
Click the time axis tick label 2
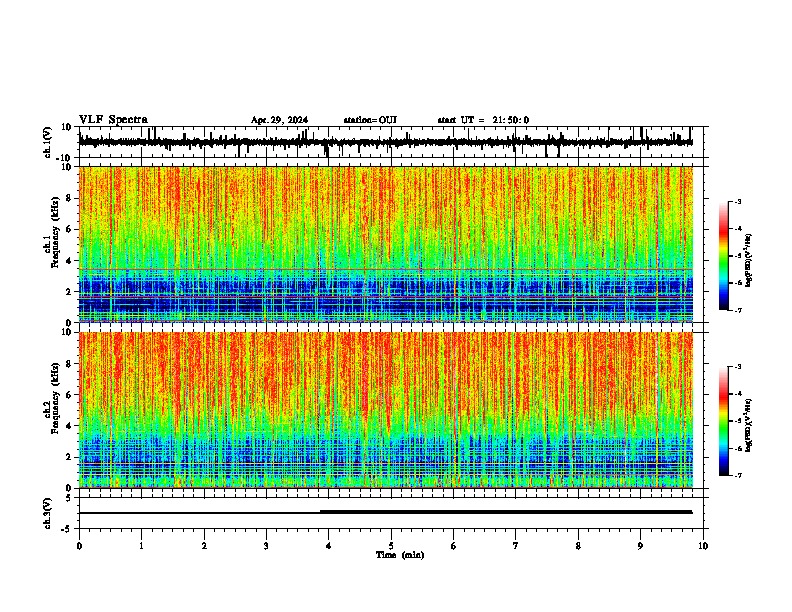pyautogui.click(x=204, y=546)
